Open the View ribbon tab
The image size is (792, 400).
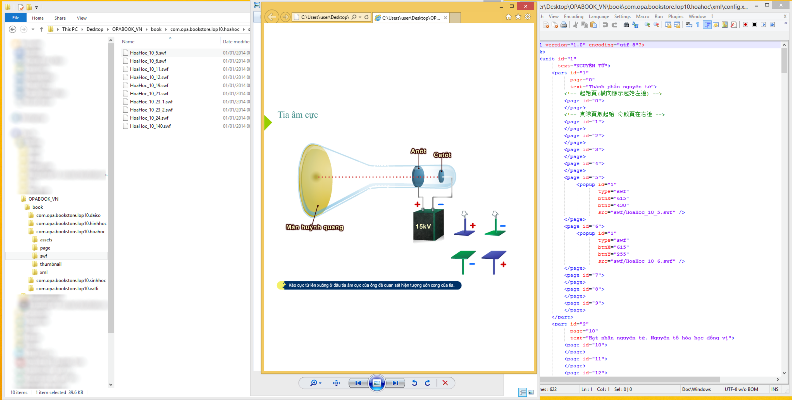[x=84, y=17]
